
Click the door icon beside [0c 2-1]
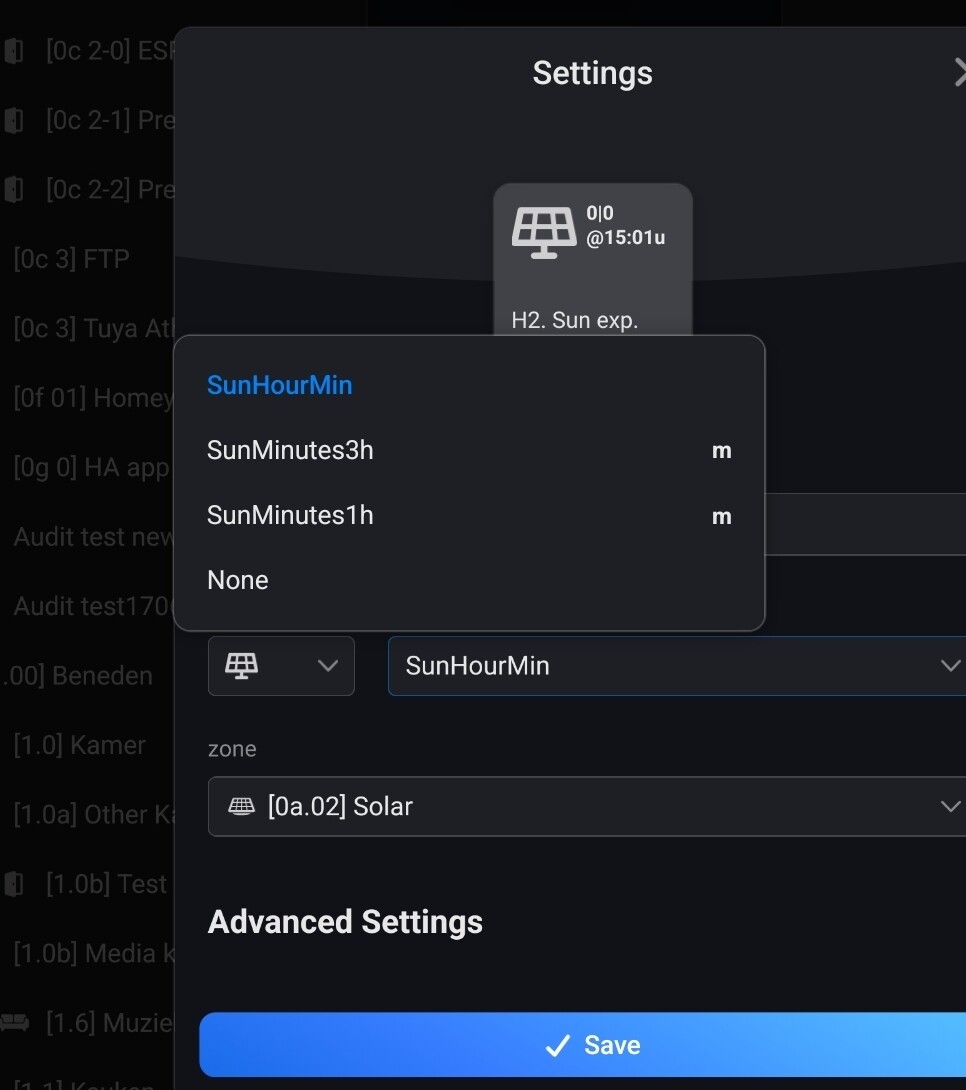[x=14, y=121]
